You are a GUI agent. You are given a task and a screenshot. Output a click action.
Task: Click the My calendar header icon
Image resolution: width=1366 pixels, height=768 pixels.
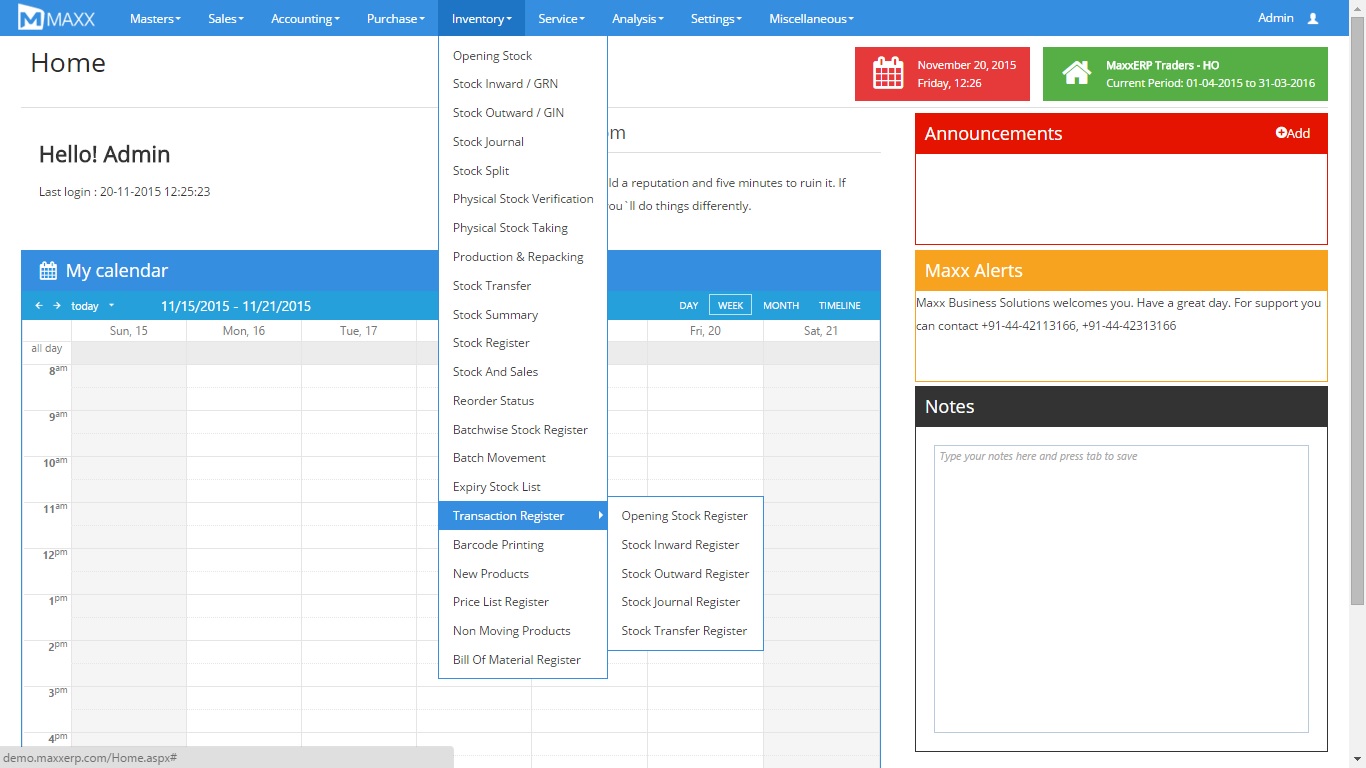[x=48, y=271]
